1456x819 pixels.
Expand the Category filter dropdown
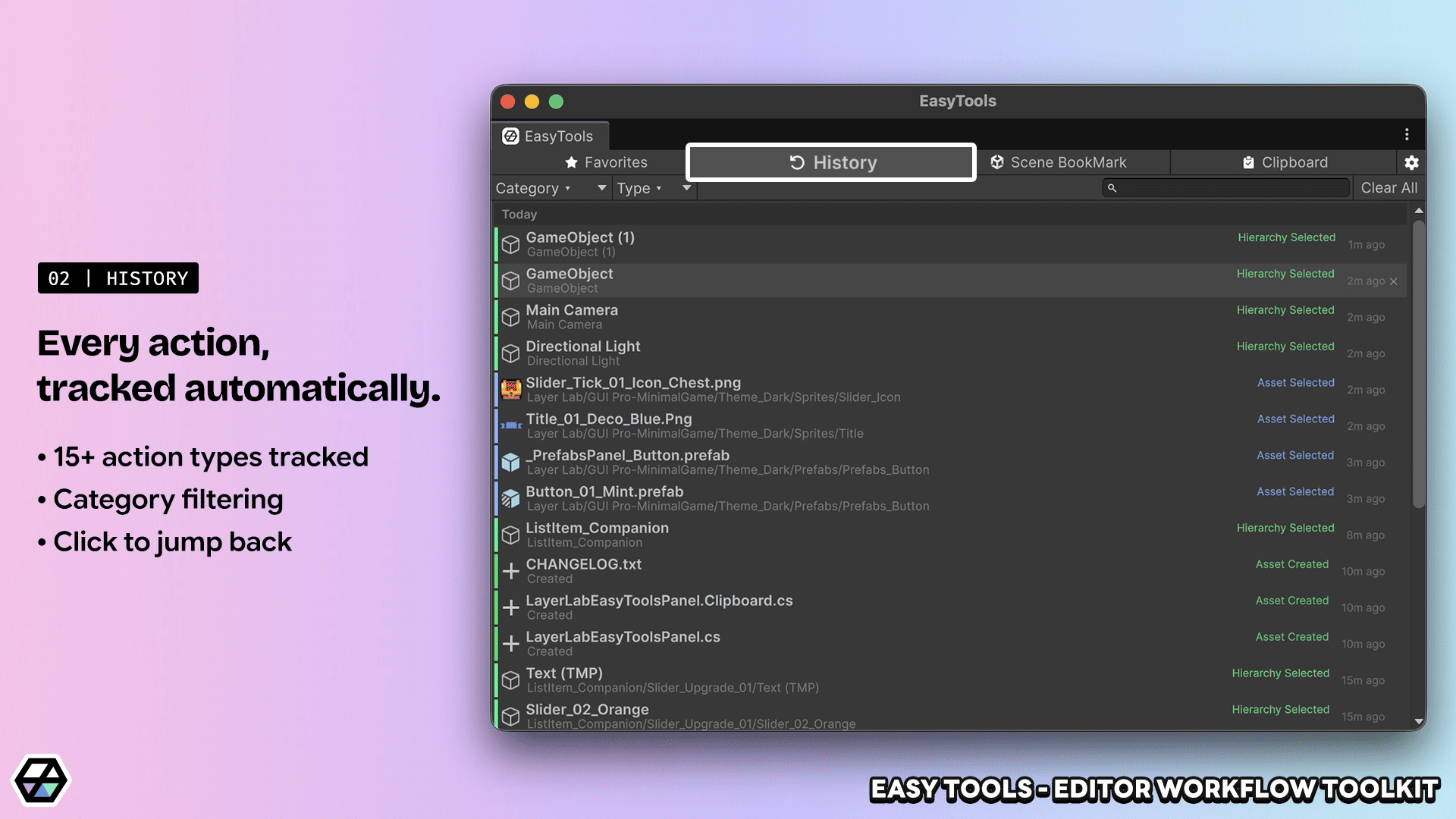coord(532,188)
